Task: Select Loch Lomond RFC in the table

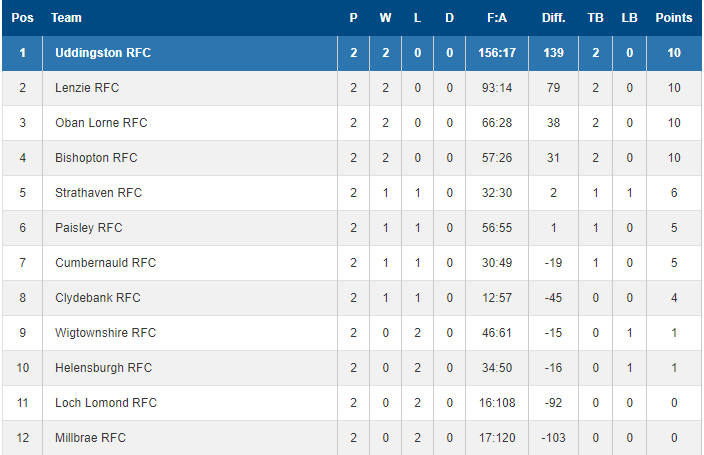Action: pos(106,403)
